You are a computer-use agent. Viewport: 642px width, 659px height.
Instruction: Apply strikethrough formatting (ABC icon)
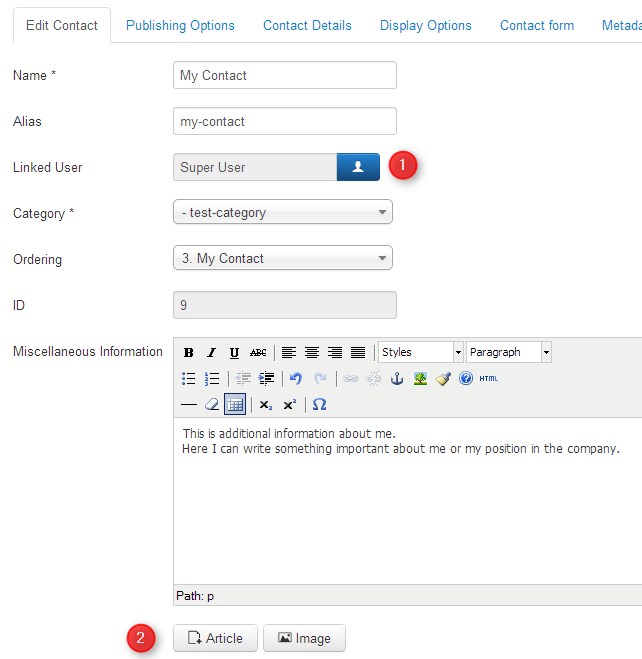click(x=258, y=352)
